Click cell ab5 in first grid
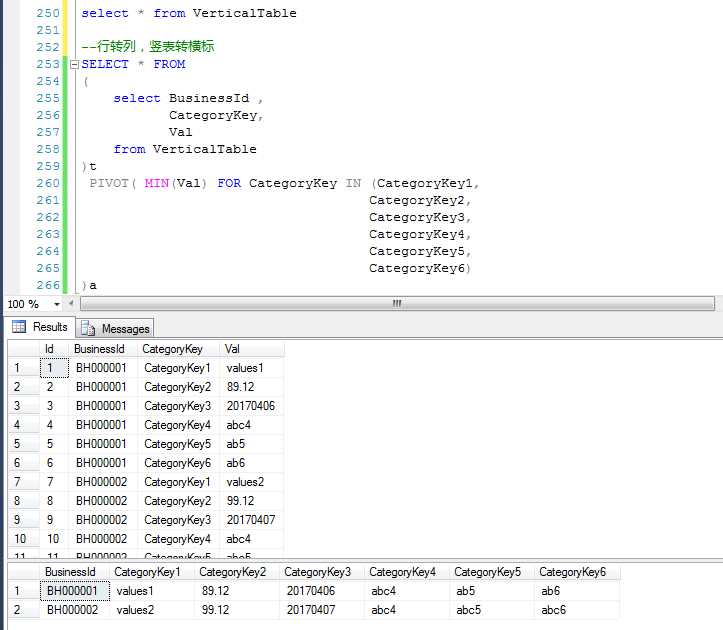Image resolution: width=723 pixels, height=630 pixels. pyautogui.click(x=252, y=444)
